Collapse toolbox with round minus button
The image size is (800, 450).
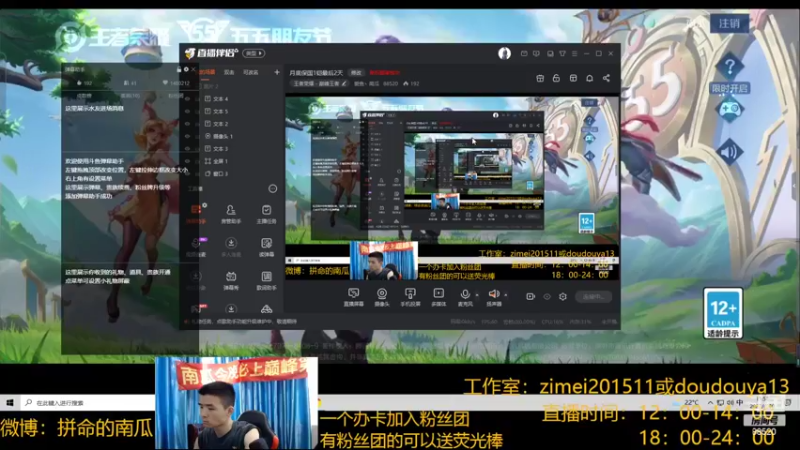272,188
